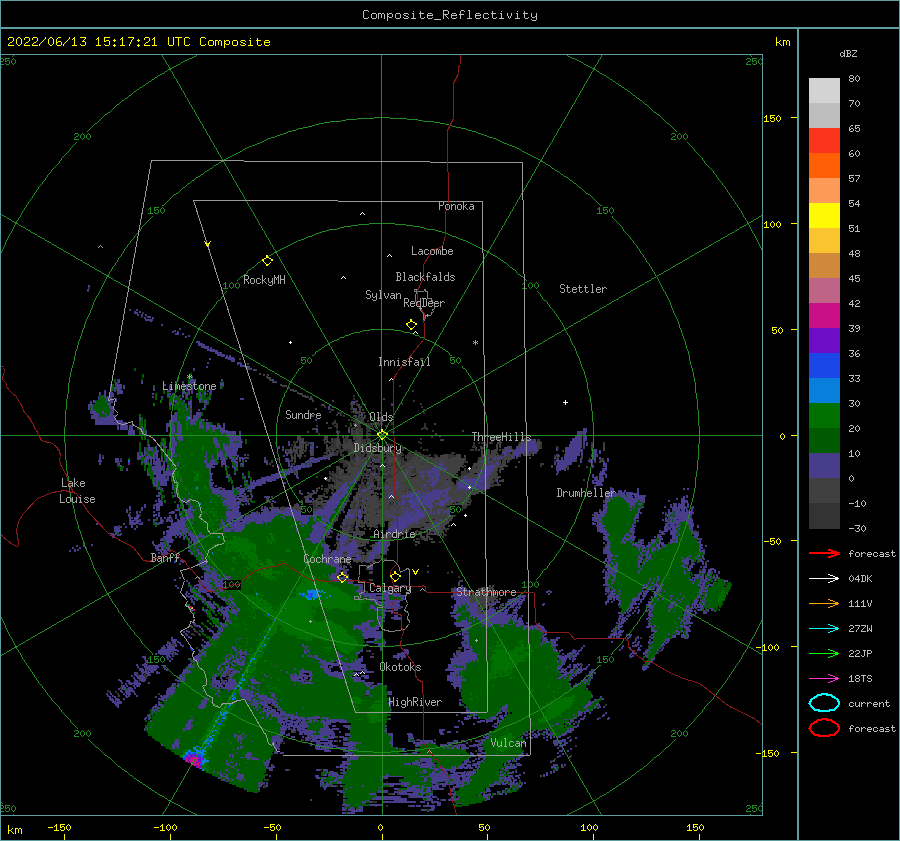Click the Sundre town label
900x841 pixels.
click(303, 414)
